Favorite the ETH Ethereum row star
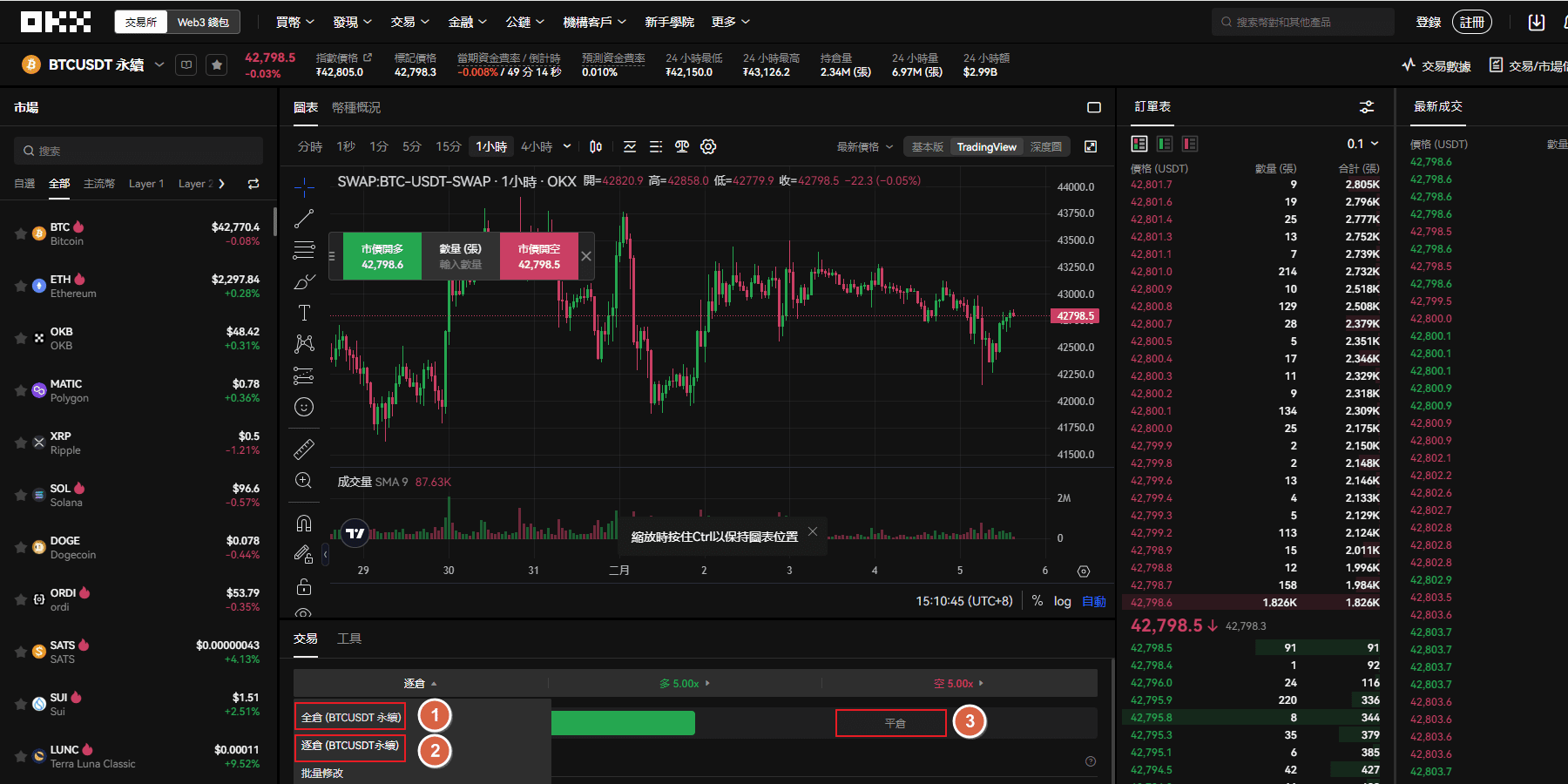The image size is (1568, 784). pyautogui.click(x=21, y=286)
